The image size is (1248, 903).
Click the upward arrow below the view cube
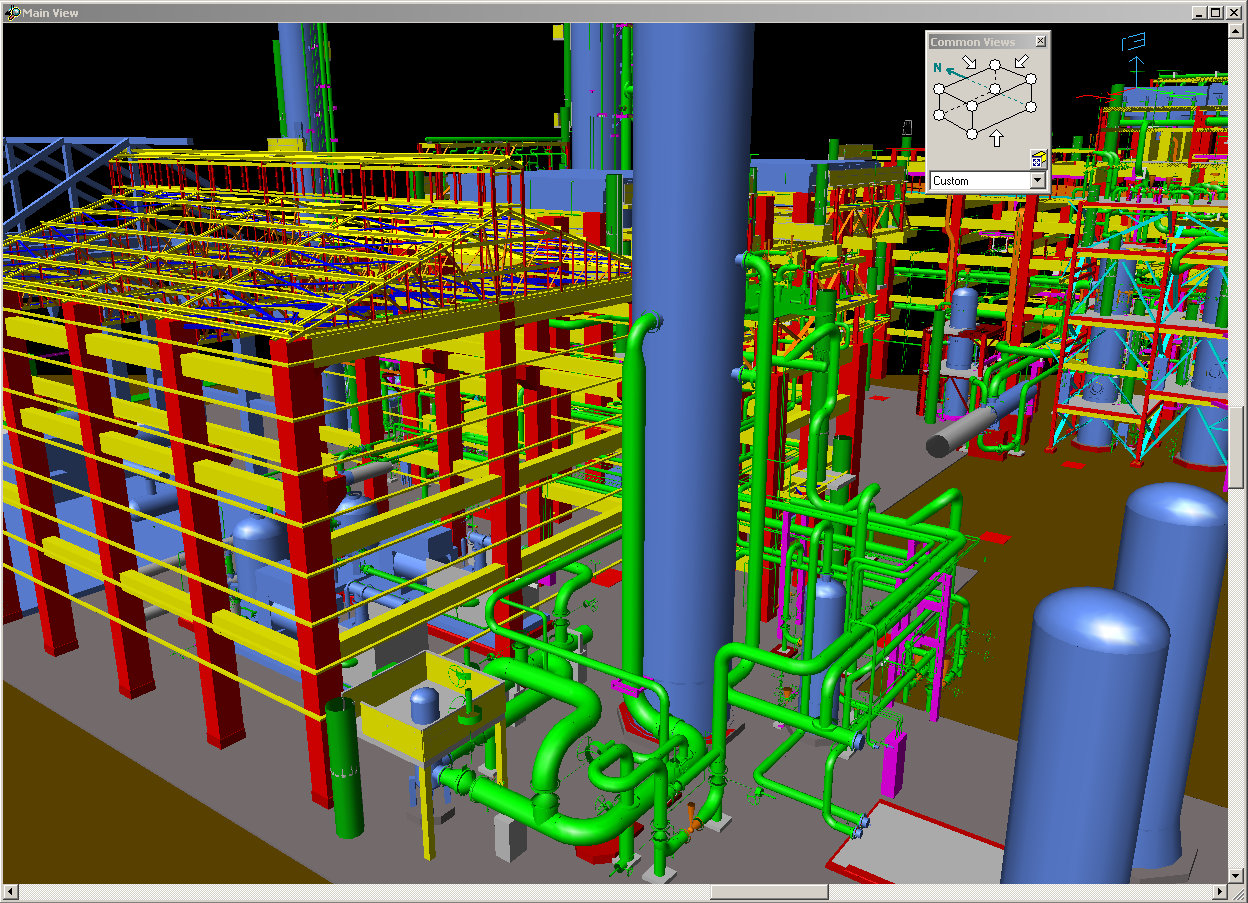pos(996,137)
